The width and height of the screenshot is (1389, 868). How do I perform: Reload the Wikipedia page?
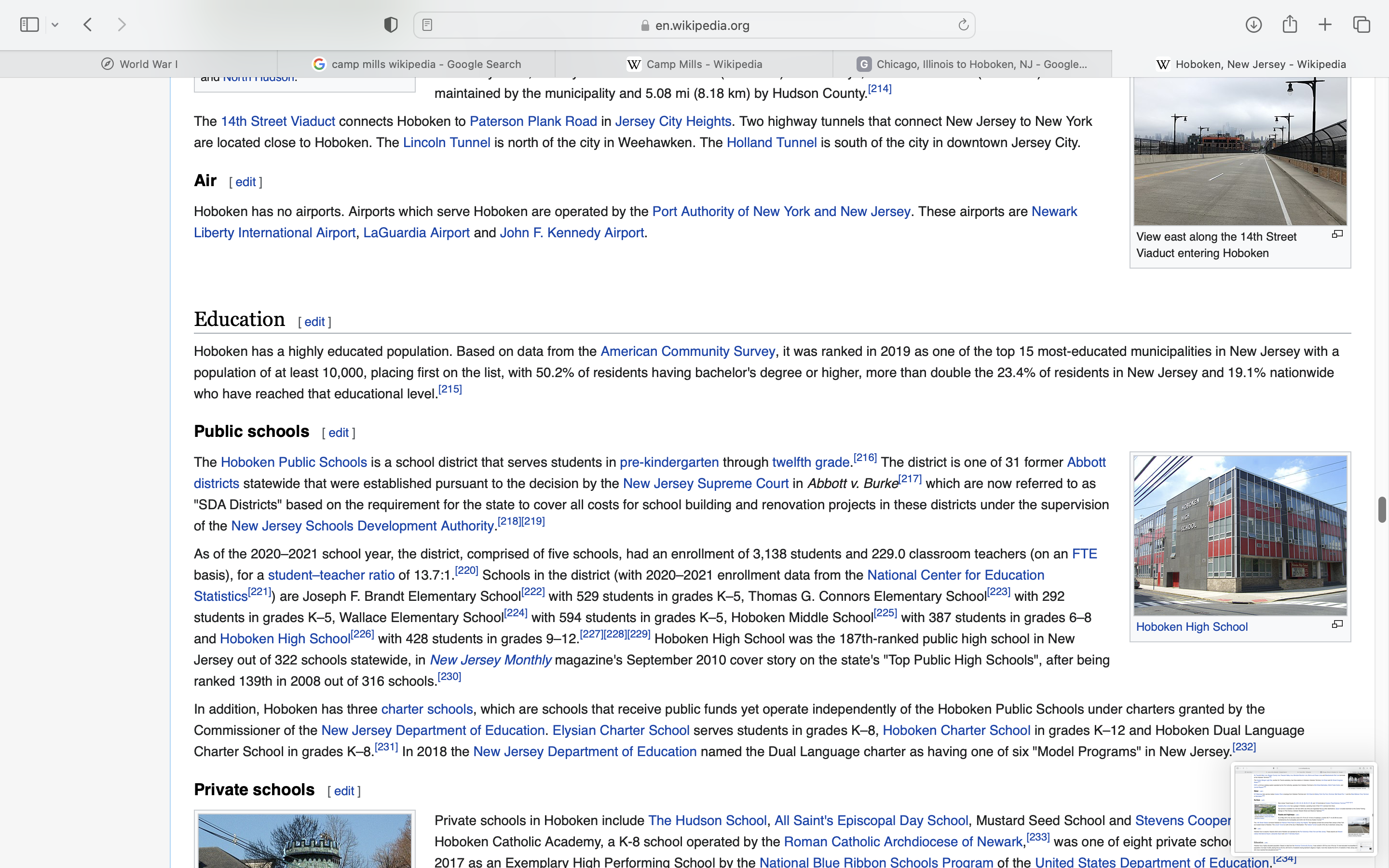(963, 25)
